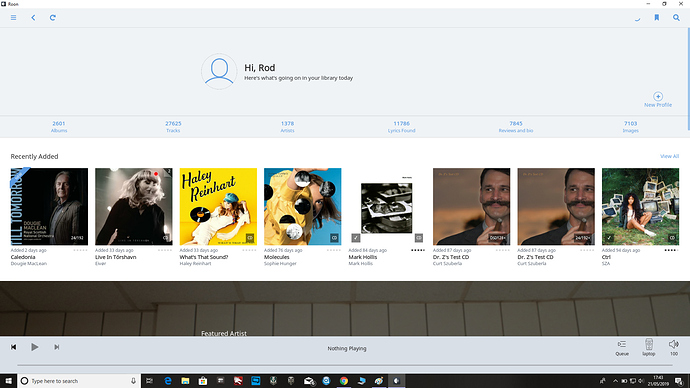
Task: Skip to previous track
Action: [14, 347]
